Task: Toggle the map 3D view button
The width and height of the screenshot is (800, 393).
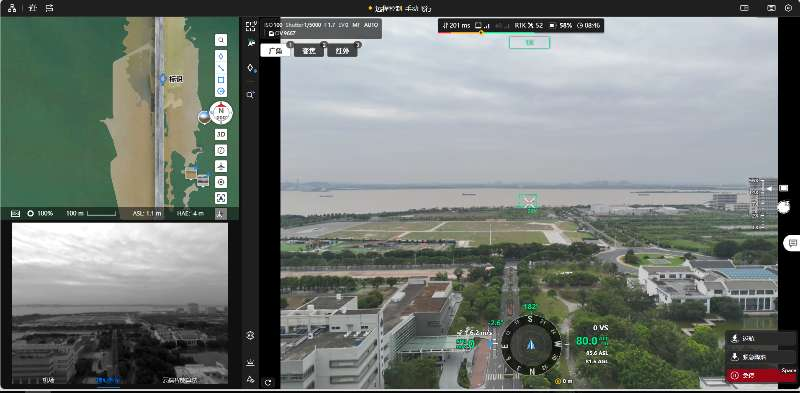Action: click(x=221, y=134)
